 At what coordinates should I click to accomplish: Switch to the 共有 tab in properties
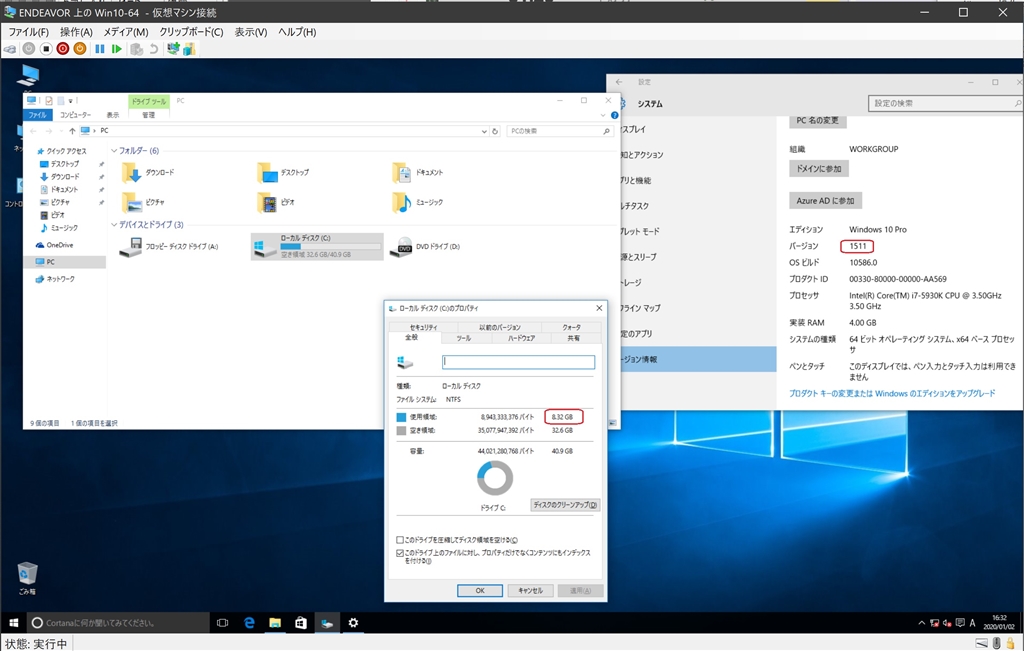573,338
